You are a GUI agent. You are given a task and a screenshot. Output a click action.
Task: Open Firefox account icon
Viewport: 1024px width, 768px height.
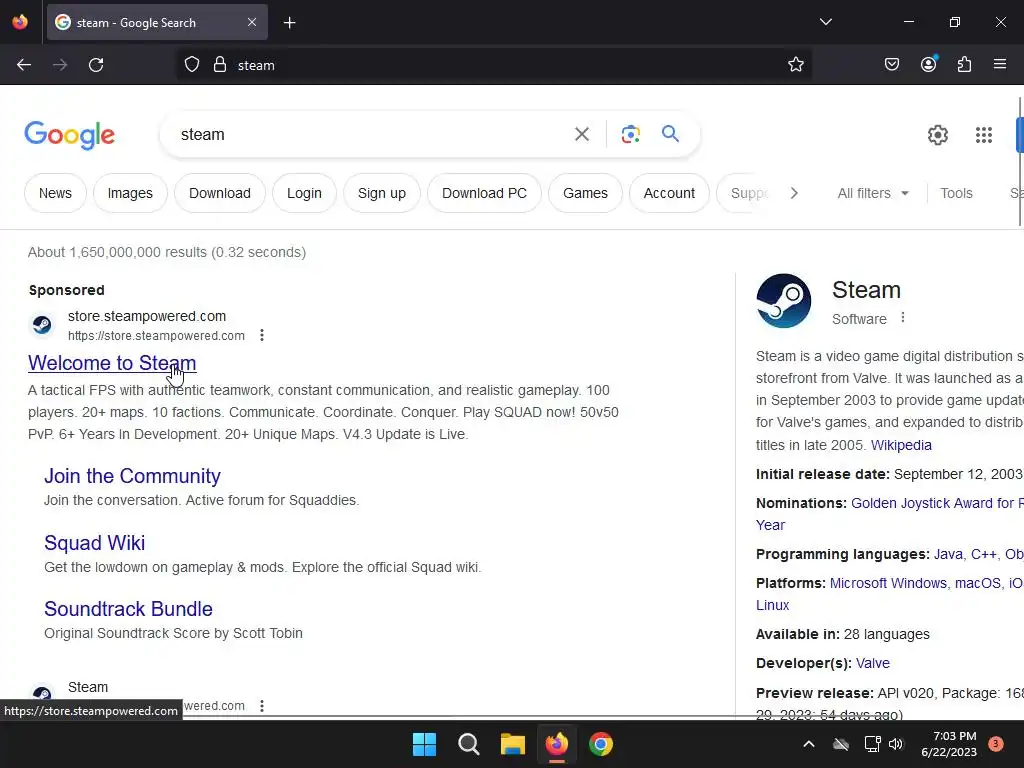928,64
